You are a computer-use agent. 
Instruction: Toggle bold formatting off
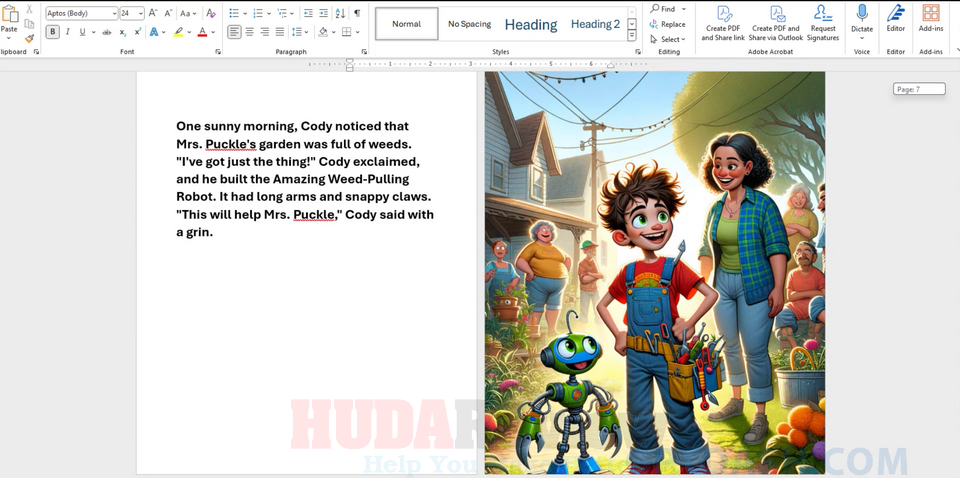pyautogui.click(x=53, y=32)
